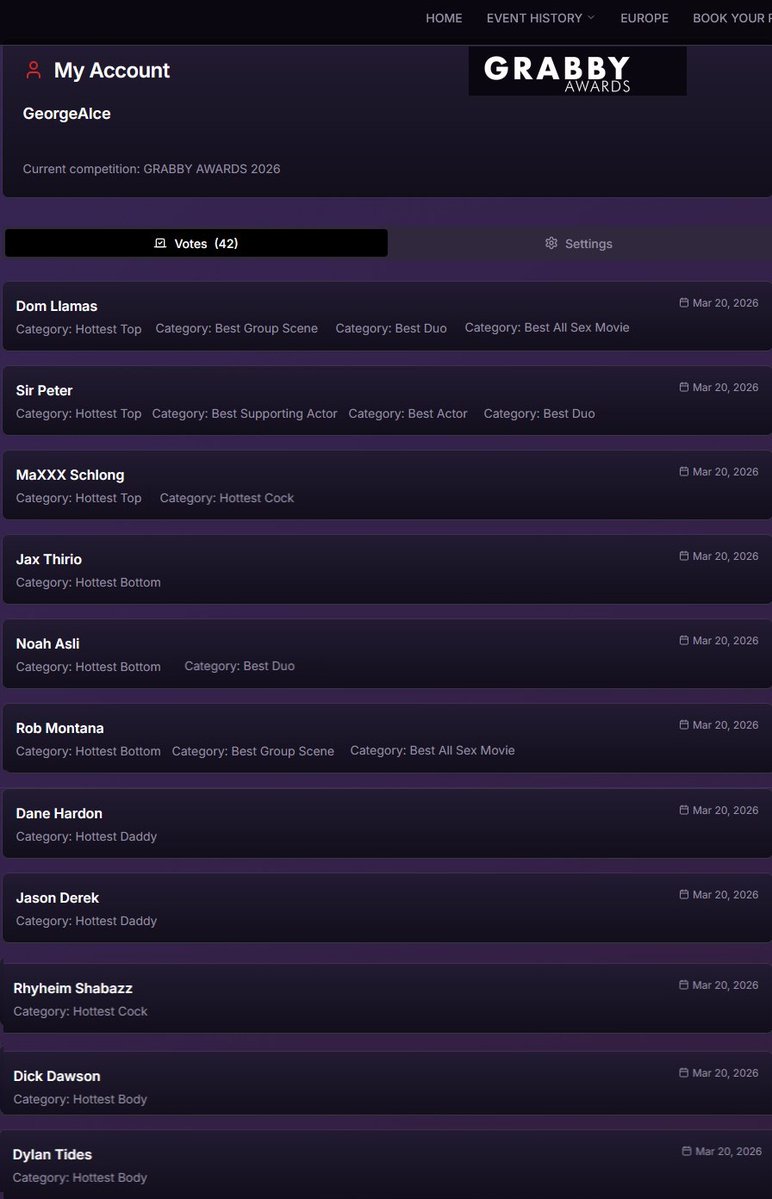This screenshot has width=772, height=1199.
Task: Select the Jason Derek name
Action: (57, 898)
